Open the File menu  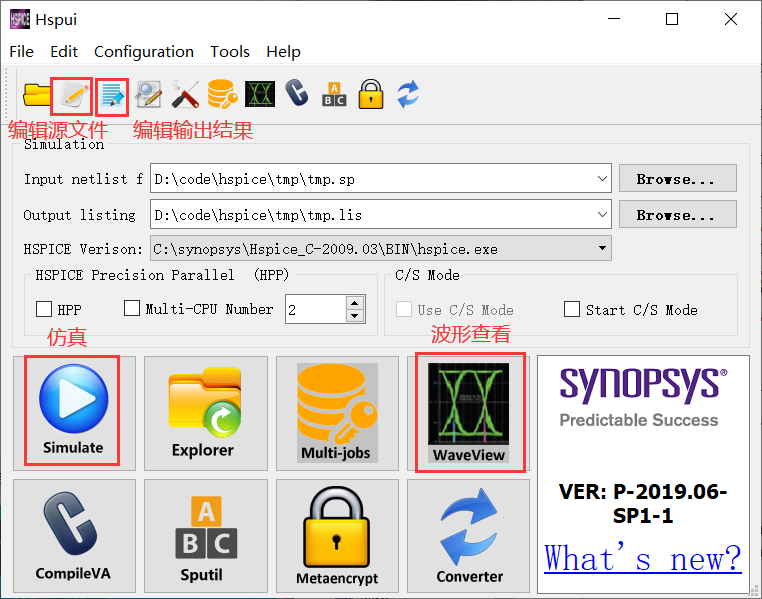tap(21, 51)
